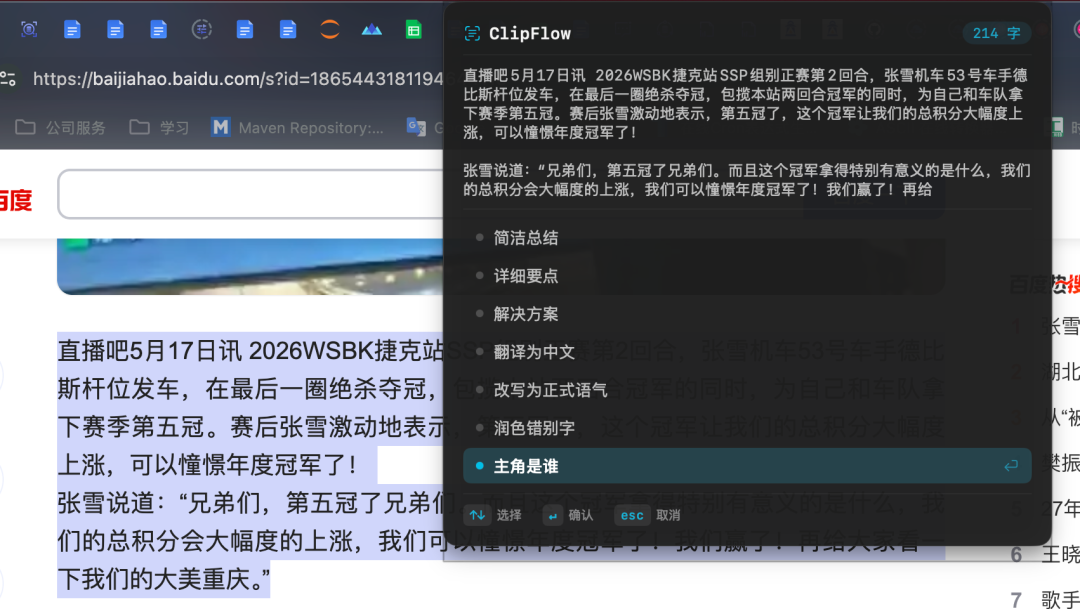Image resolution: width=1080 pixels, height=609 pixels.
Task: Click article line 上涨，可以憧憬年度冠军了
Action: 207,465
